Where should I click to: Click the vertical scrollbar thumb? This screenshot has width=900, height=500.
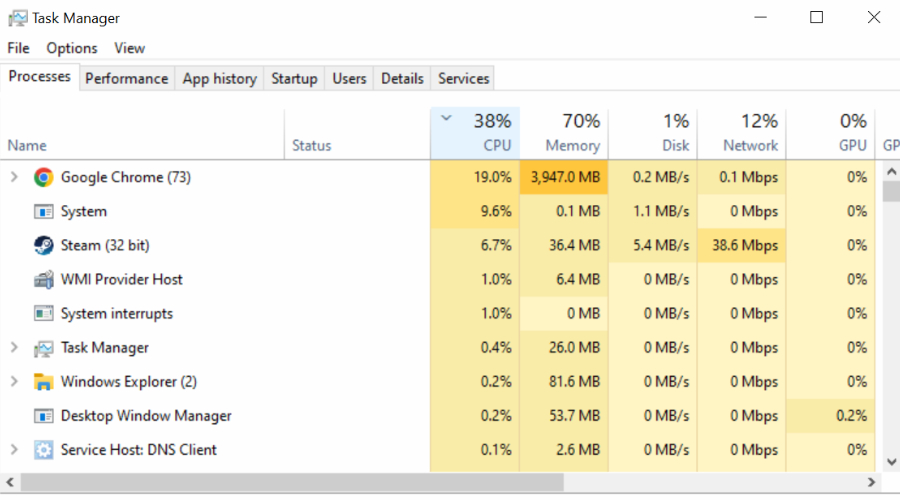pyautogui.click(x=891, y=191)
